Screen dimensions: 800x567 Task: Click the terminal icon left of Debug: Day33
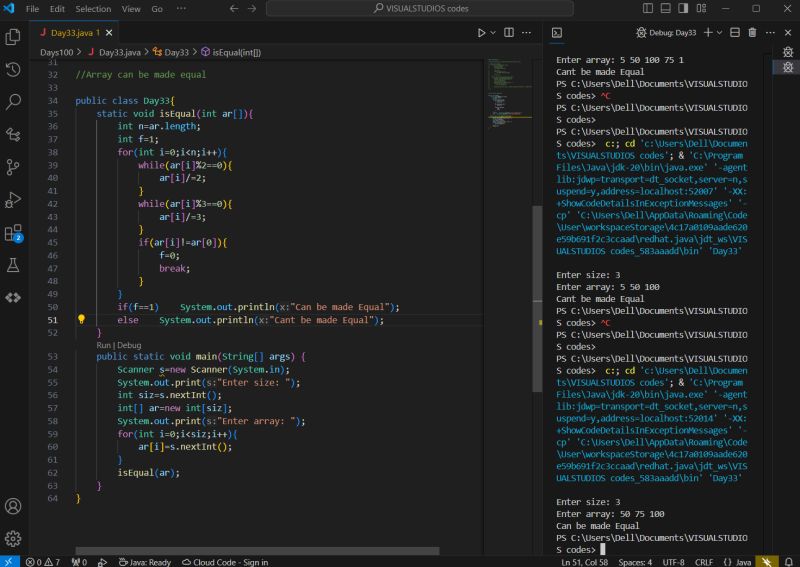[x=557, y=33]
